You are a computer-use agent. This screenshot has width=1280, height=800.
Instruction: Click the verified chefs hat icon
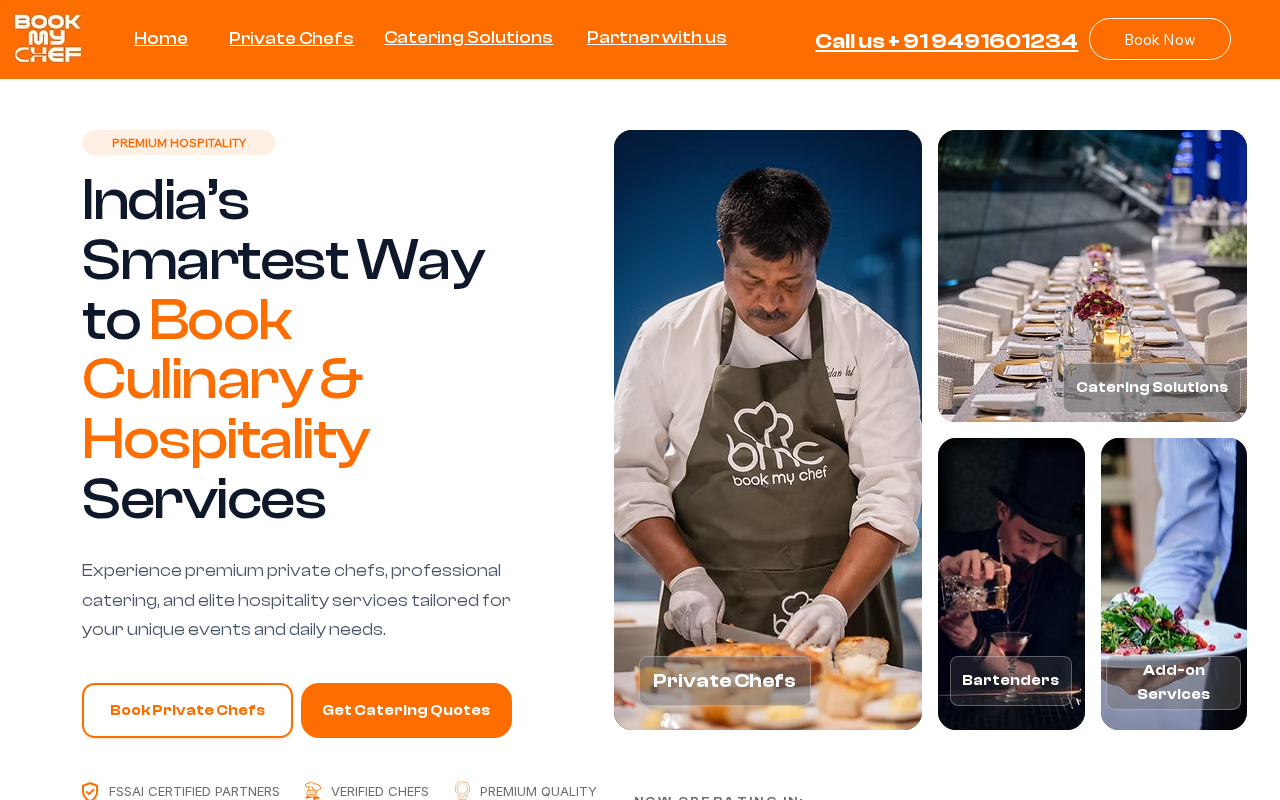(313, 791)
